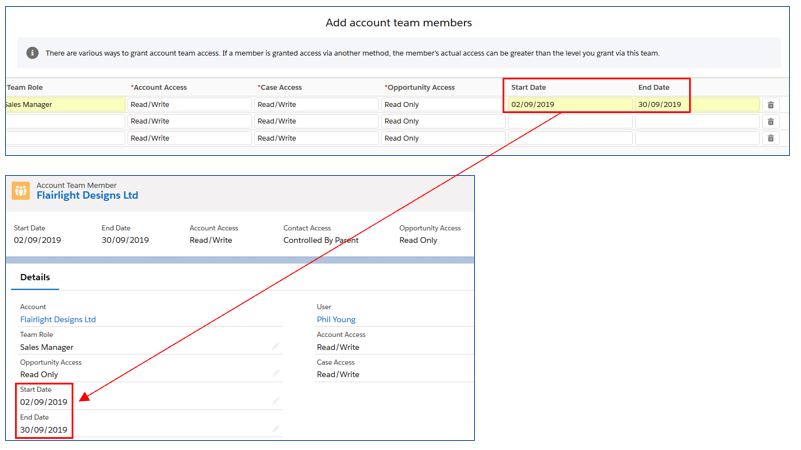
Task: Click the End Date field 30/09/2019 in table
Action: coord(697,105)
